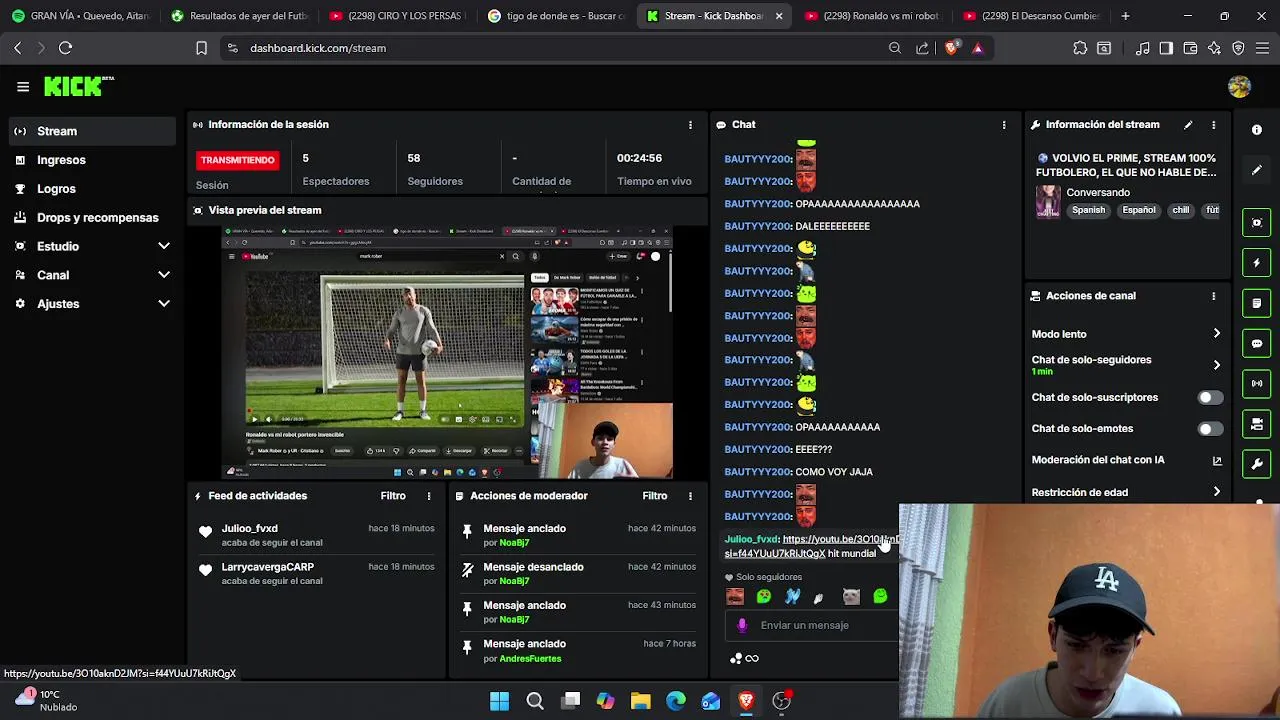Click the pencil icon in right sidebar

[x=1257, y=170]
